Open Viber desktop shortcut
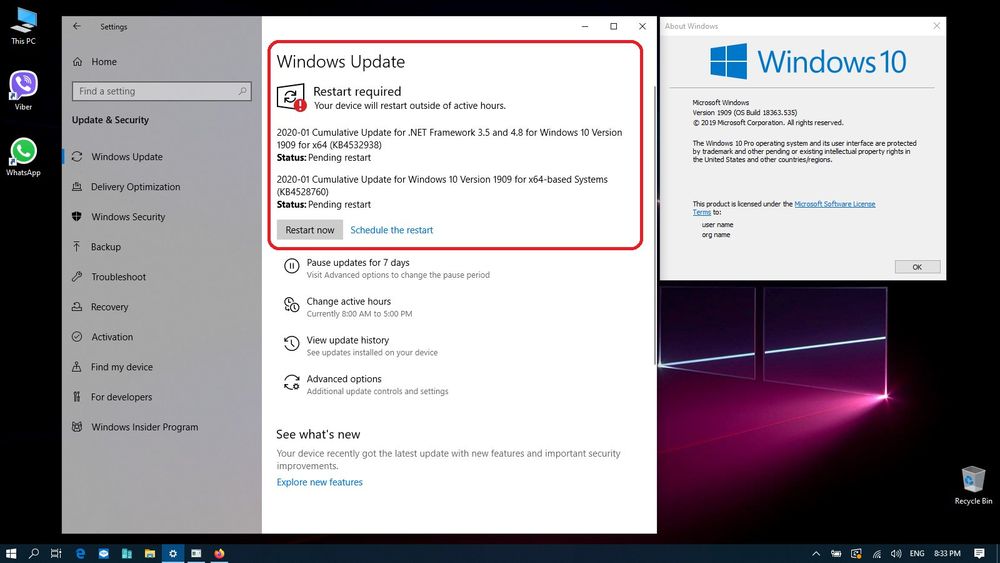The height and width of the screenshot is (563, 1000). pos(24,91)
